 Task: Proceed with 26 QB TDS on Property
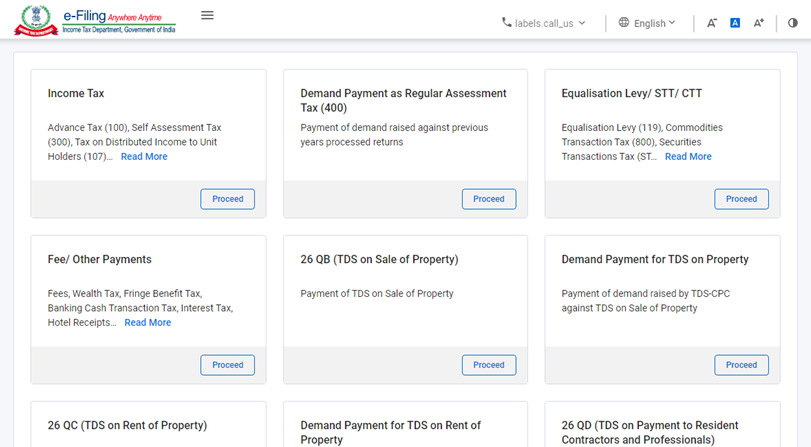click(x=489, y=365)
